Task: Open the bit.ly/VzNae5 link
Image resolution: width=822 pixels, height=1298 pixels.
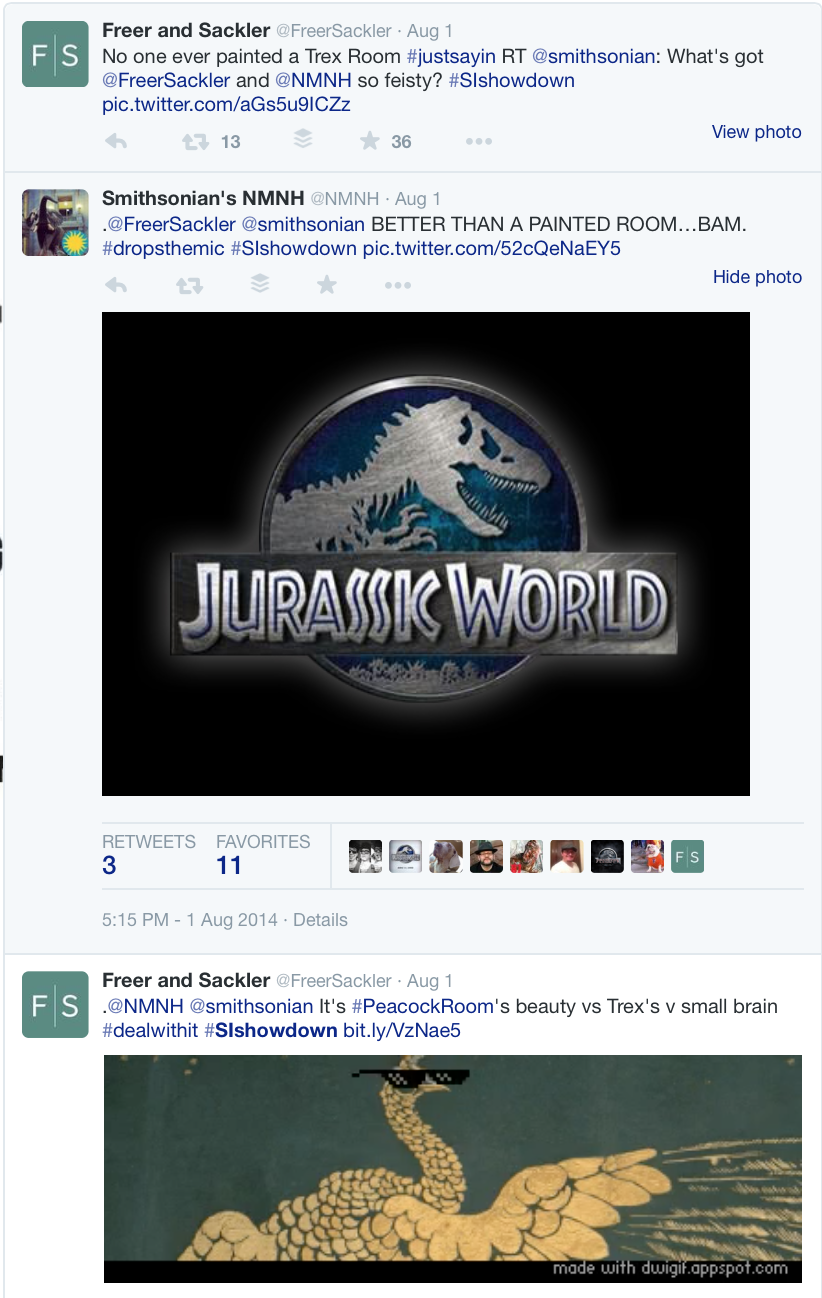Action: (402, 1031)
